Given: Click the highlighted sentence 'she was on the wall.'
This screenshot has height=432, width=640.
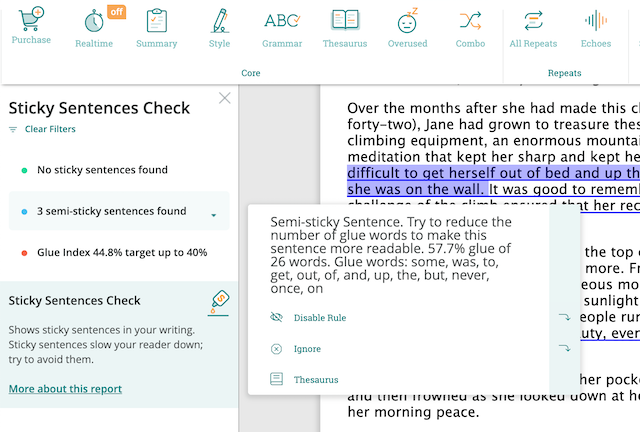Looking at the screenshot, I should 416,189.
